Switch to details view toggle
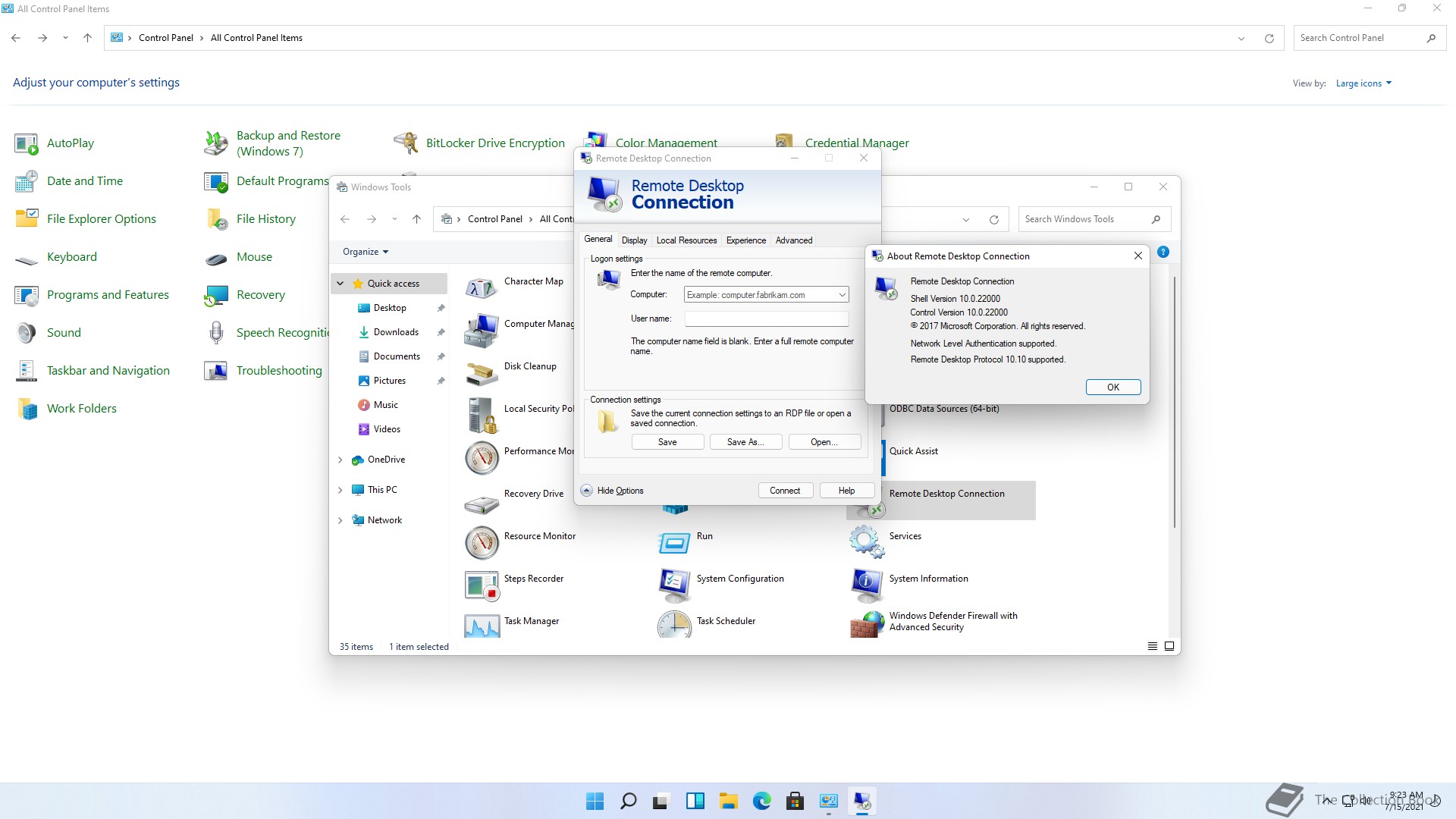Viewport: 1456px width, 819px height. pos(1153,646)
